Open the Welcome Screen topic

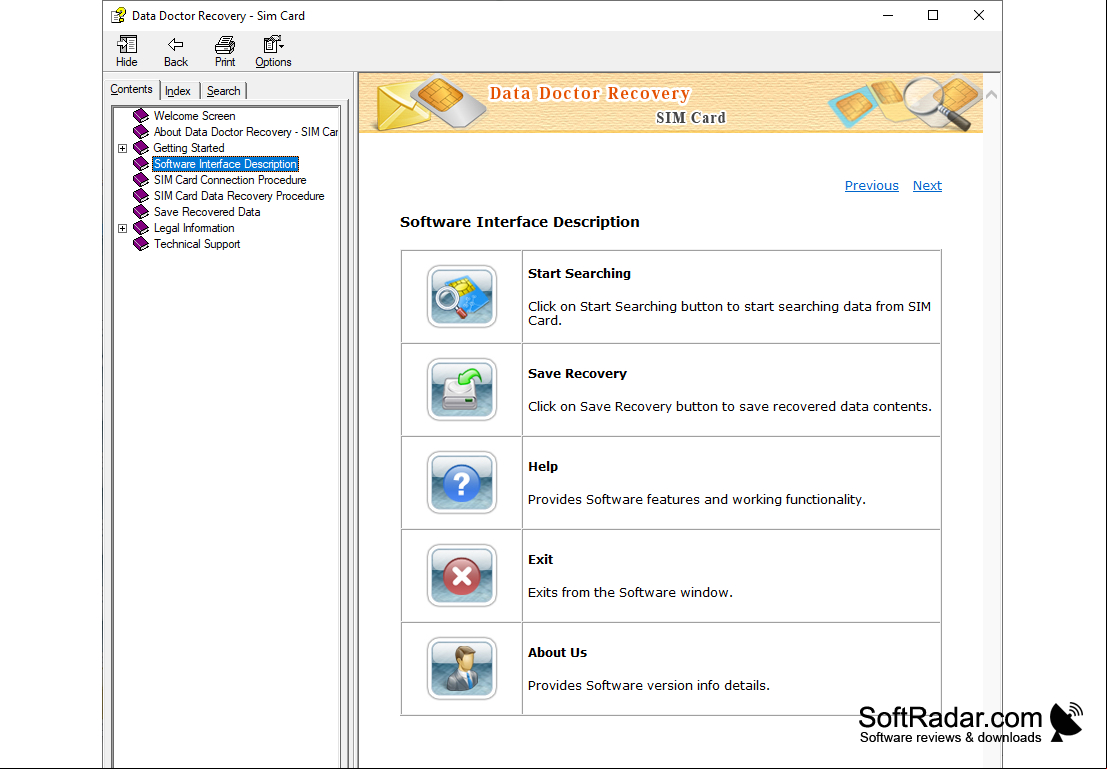(195, 116)
